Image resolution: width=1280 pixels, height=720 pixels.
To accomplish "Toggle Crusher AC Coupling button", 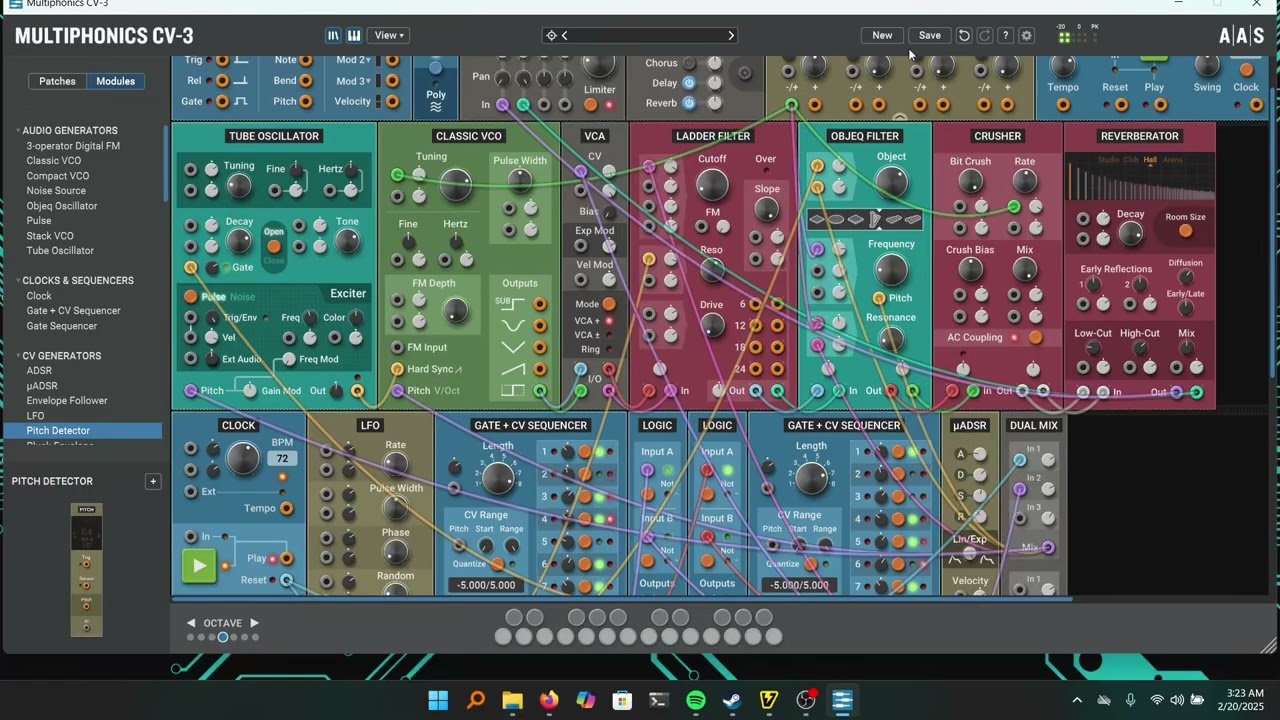I will [1035, 337].
